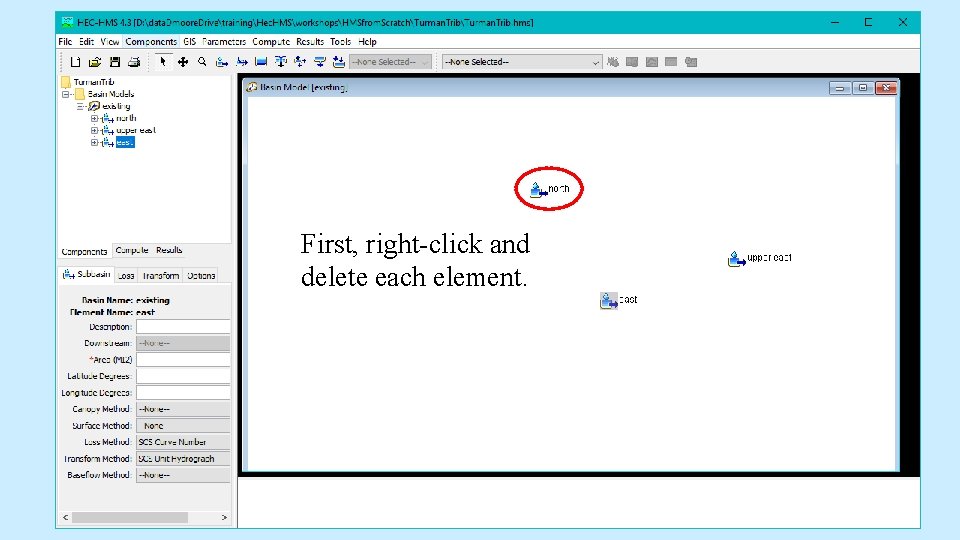Open the View menu

110,42
